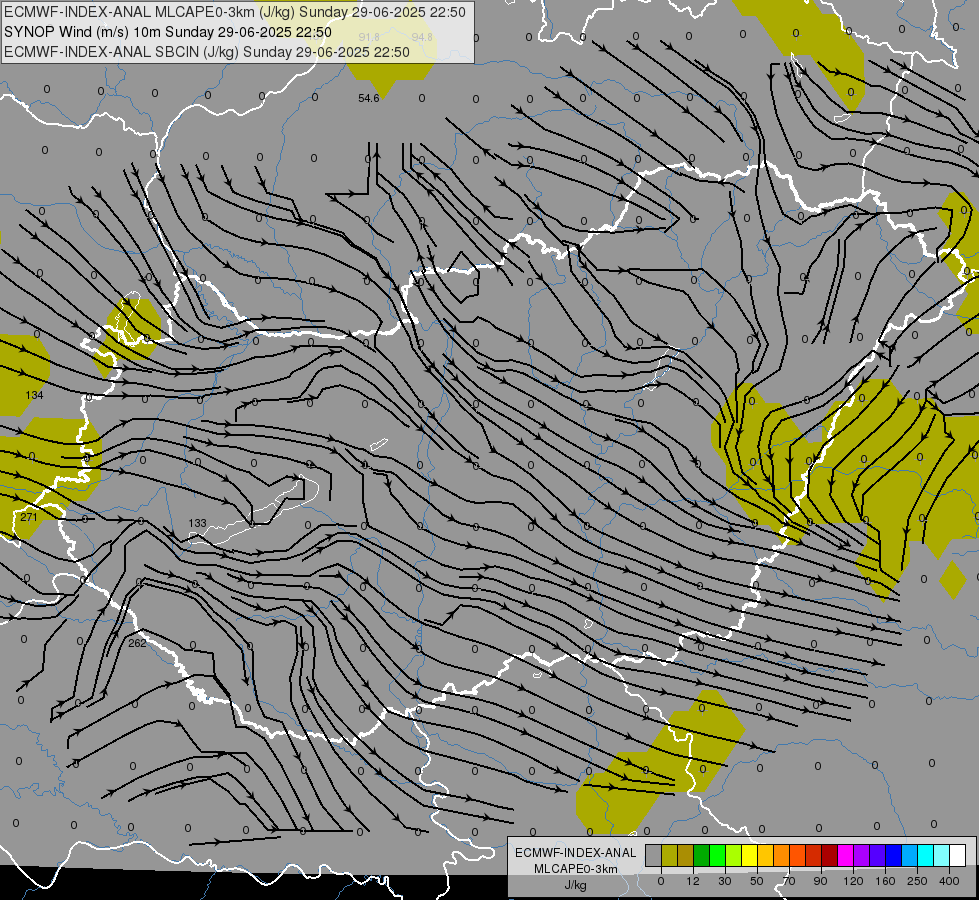The height and width of the screenshot is (900, 979).
Task: Click the legend tick label 90
Action: tap(820, 881)
